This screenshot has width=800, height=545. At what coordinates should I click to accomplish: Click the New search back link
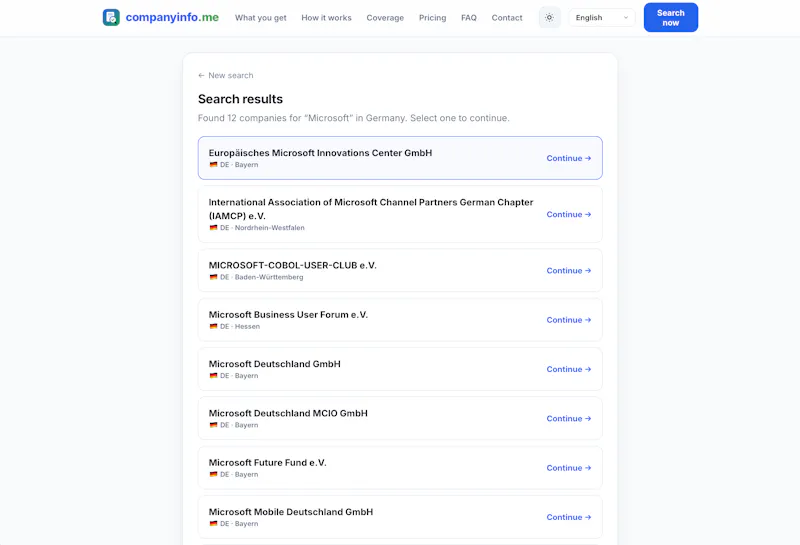226,76
